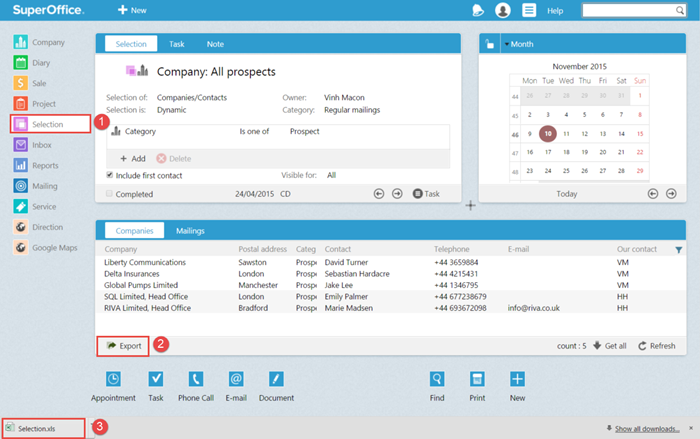Screen dimensions: 700x439
Task: Open the Sale navigator icon
Action: (x=21, y=83)
